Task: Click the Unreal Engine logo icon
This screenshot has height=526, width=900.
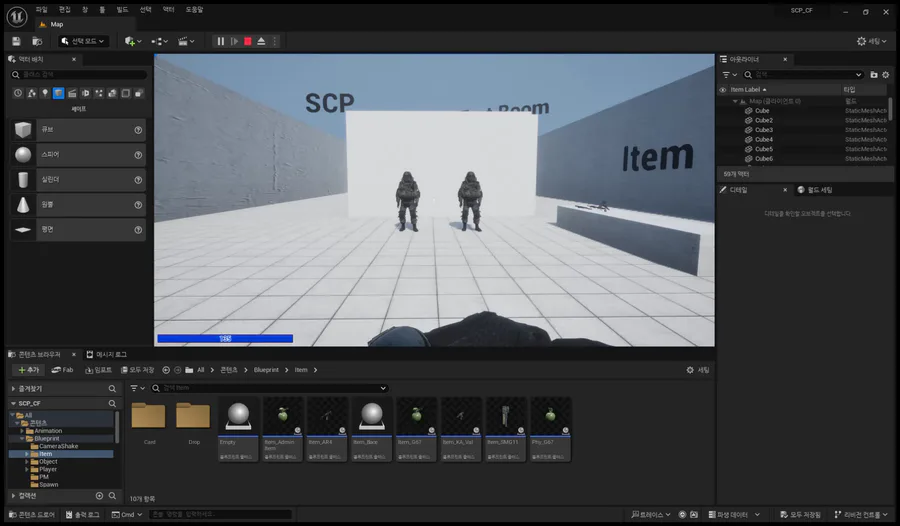Action: click(x=17, y=16)
